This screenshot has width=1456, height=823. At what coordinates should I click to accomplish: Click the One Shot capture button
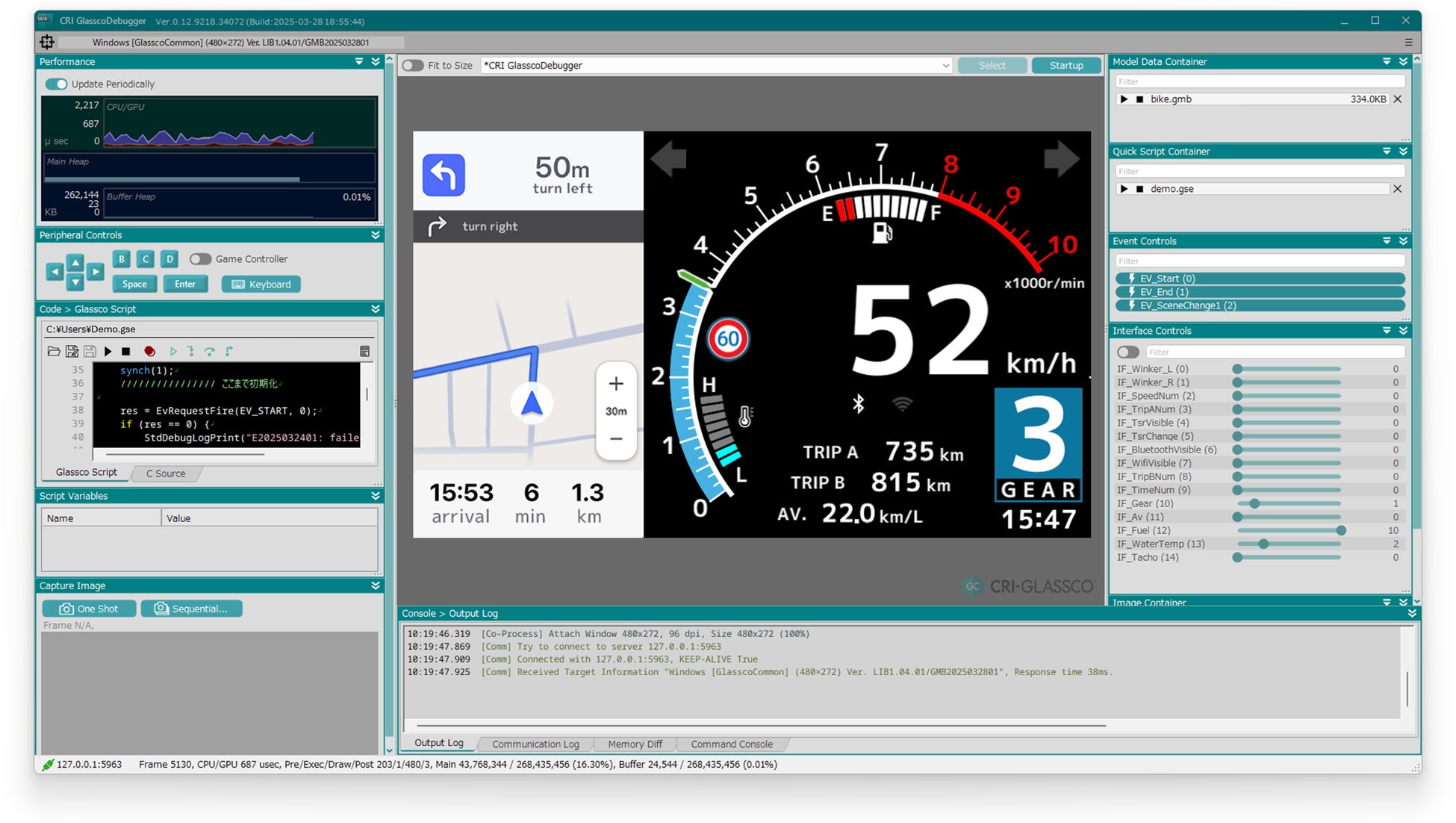[x=90, y=609]
